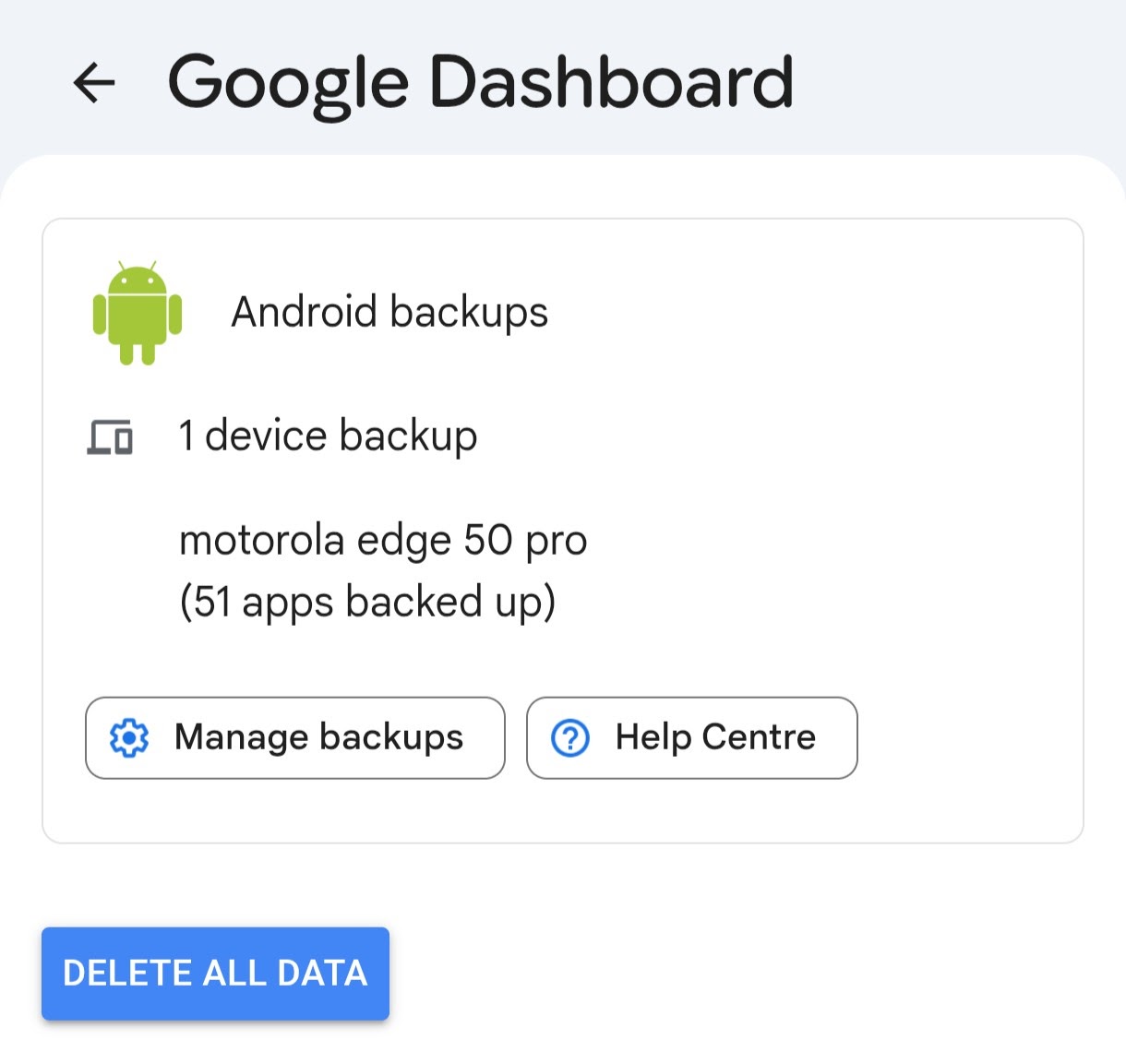Click the word Google in the header

tap(288, 86)
